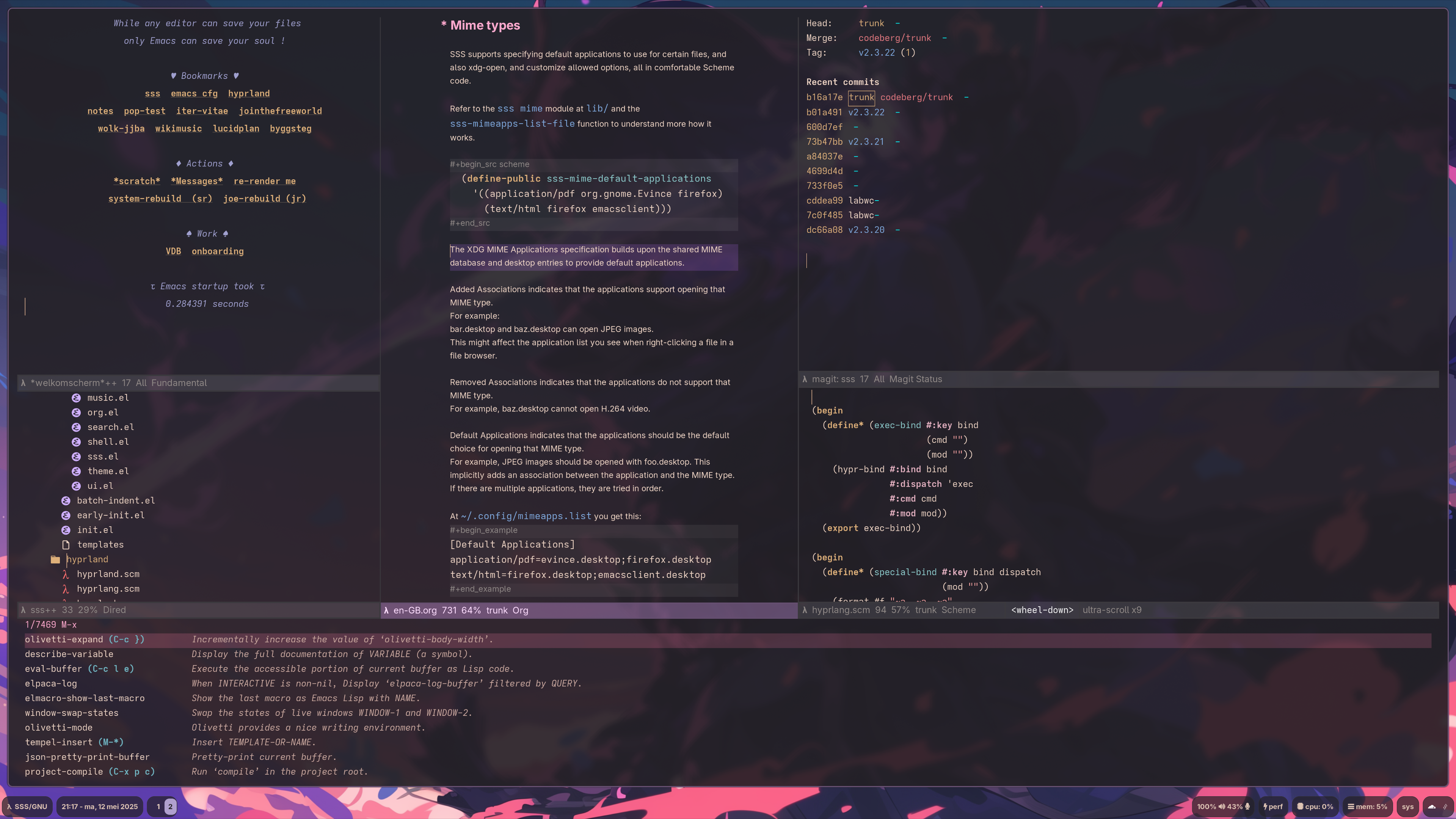Image resolution: width=1456 pixels, height=819 pixels.
Task: Open the *scratch* buffer action
Action: coord(137,182)
